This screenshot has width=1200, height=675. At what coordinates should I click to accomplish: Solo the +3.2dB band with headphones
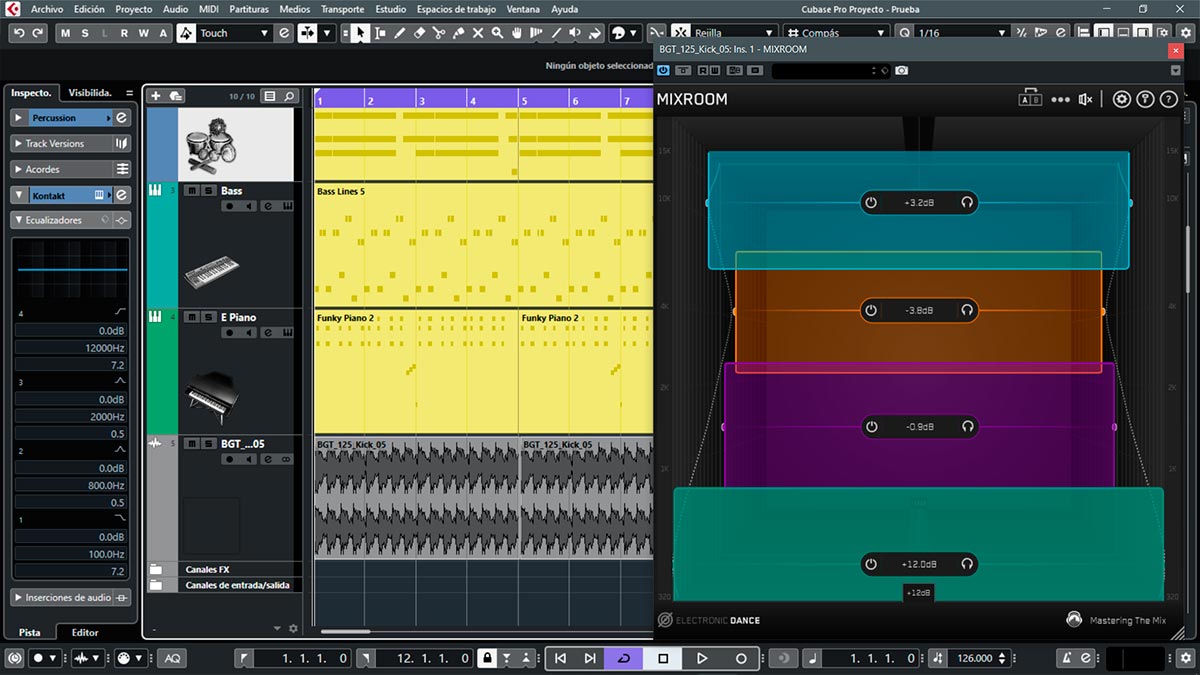967,202
